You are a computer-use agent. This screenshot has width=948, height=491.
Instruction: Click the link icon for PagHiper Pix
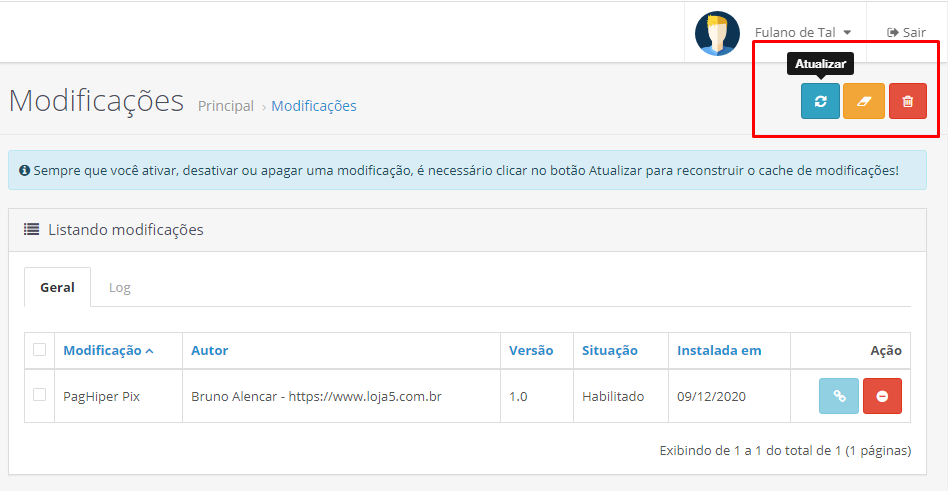(839, 396)
